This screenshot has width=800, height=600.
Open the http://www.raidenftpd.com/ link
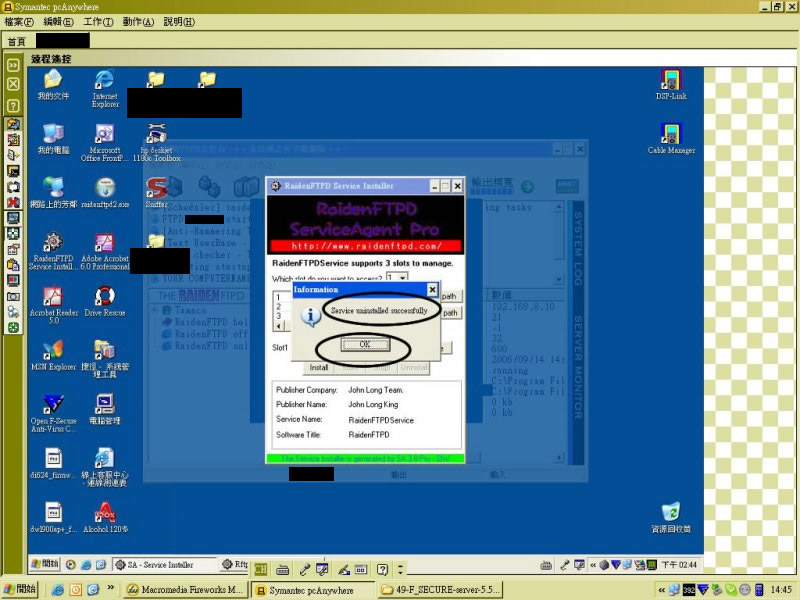point(366,246)
